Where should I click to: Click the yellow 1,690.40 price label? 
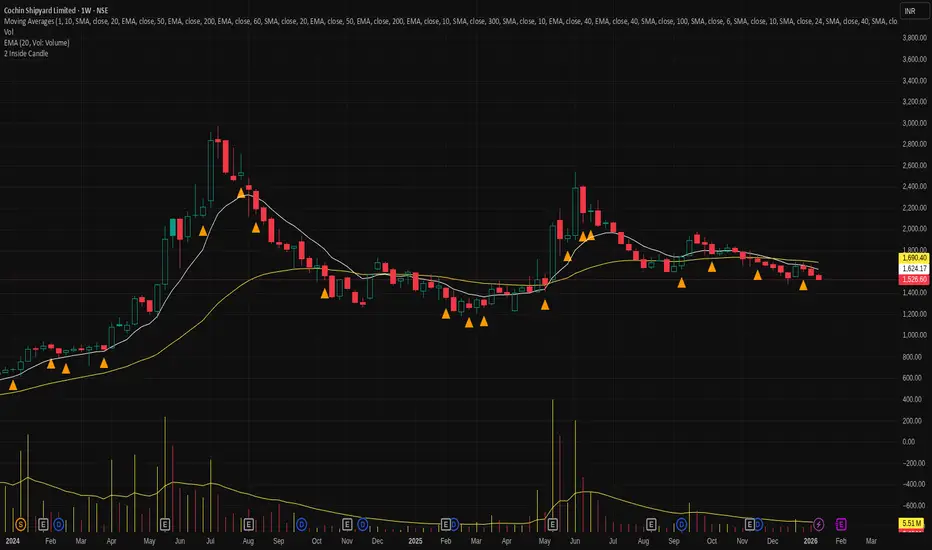[914, 258]
